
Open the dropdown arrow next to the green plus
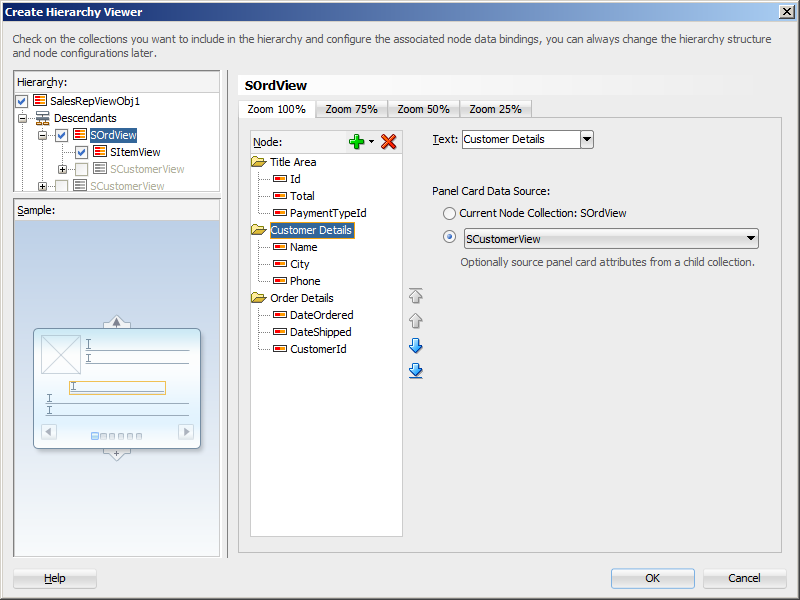click(371, 141)
